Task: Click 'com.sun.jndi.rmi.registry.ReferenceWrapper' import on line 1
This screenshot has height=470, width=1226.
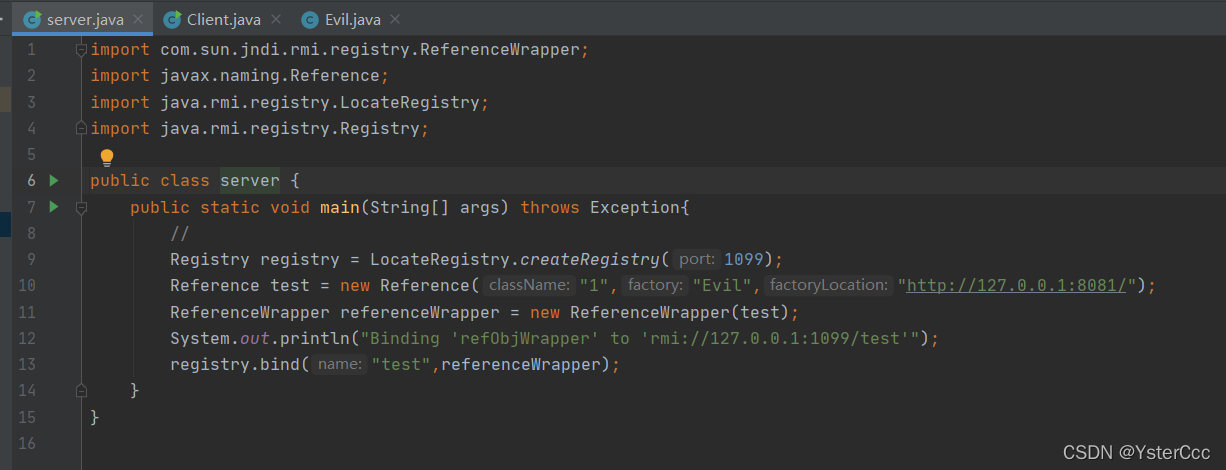Action: click(370, 50)
